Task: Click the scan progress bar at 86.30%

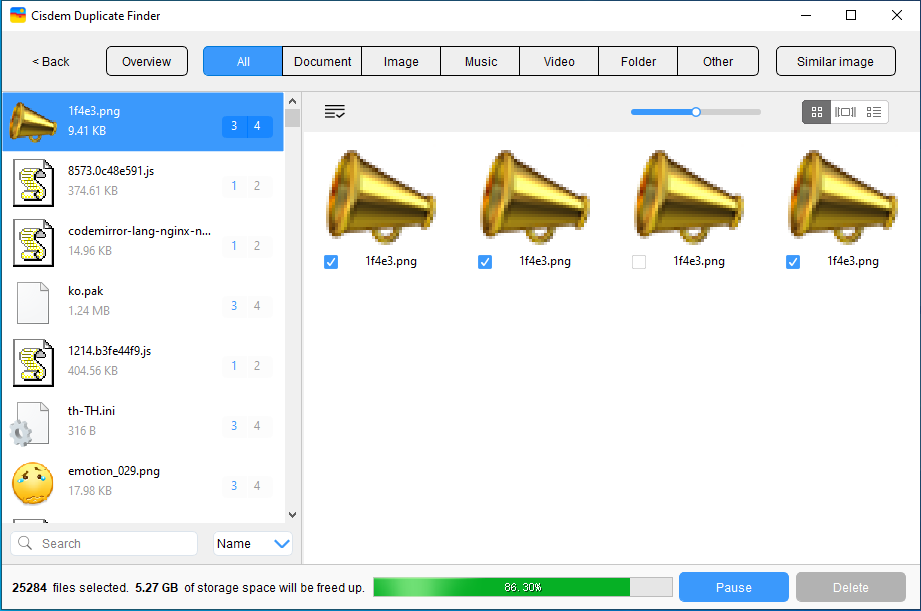Action: pos(523,587)
